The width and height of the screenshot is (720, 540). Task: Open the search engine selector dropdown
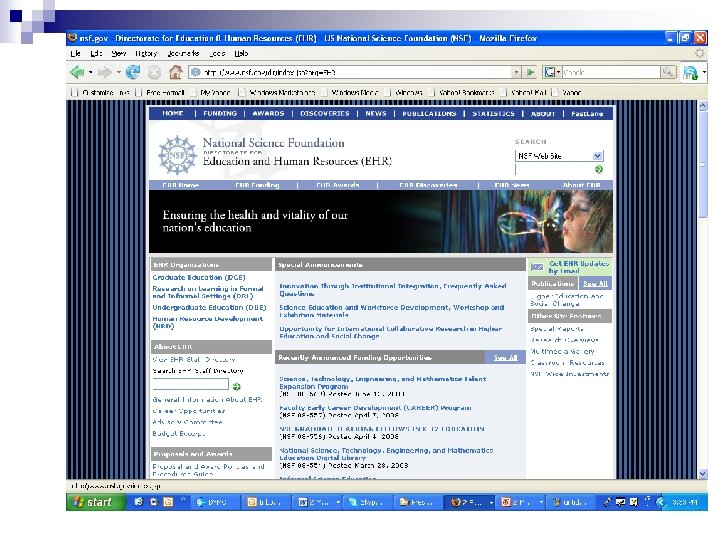pos(551,72)
